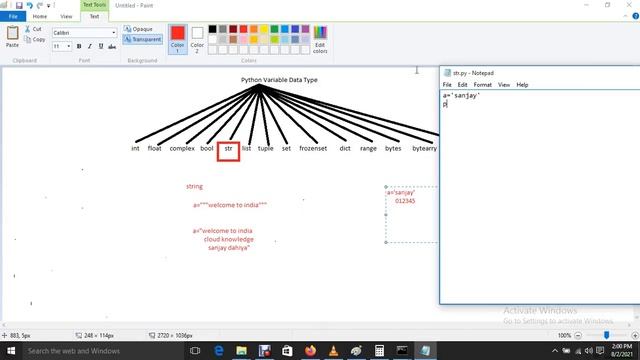Pick the yellow color in the palette
640x360 pixels.
[x=264, y=29]
